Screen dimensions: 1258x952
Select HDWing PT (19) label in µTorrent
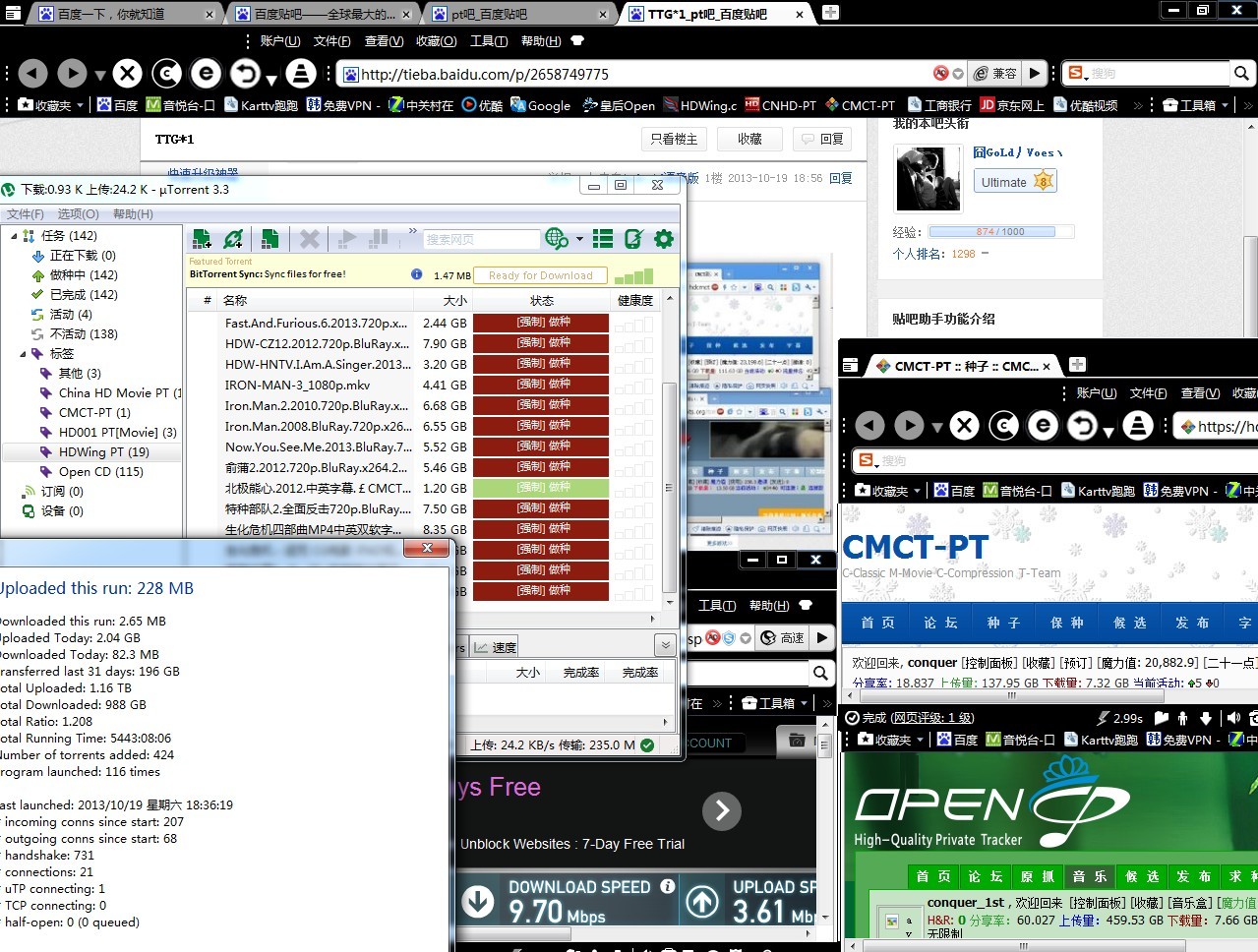pos(103,452)
